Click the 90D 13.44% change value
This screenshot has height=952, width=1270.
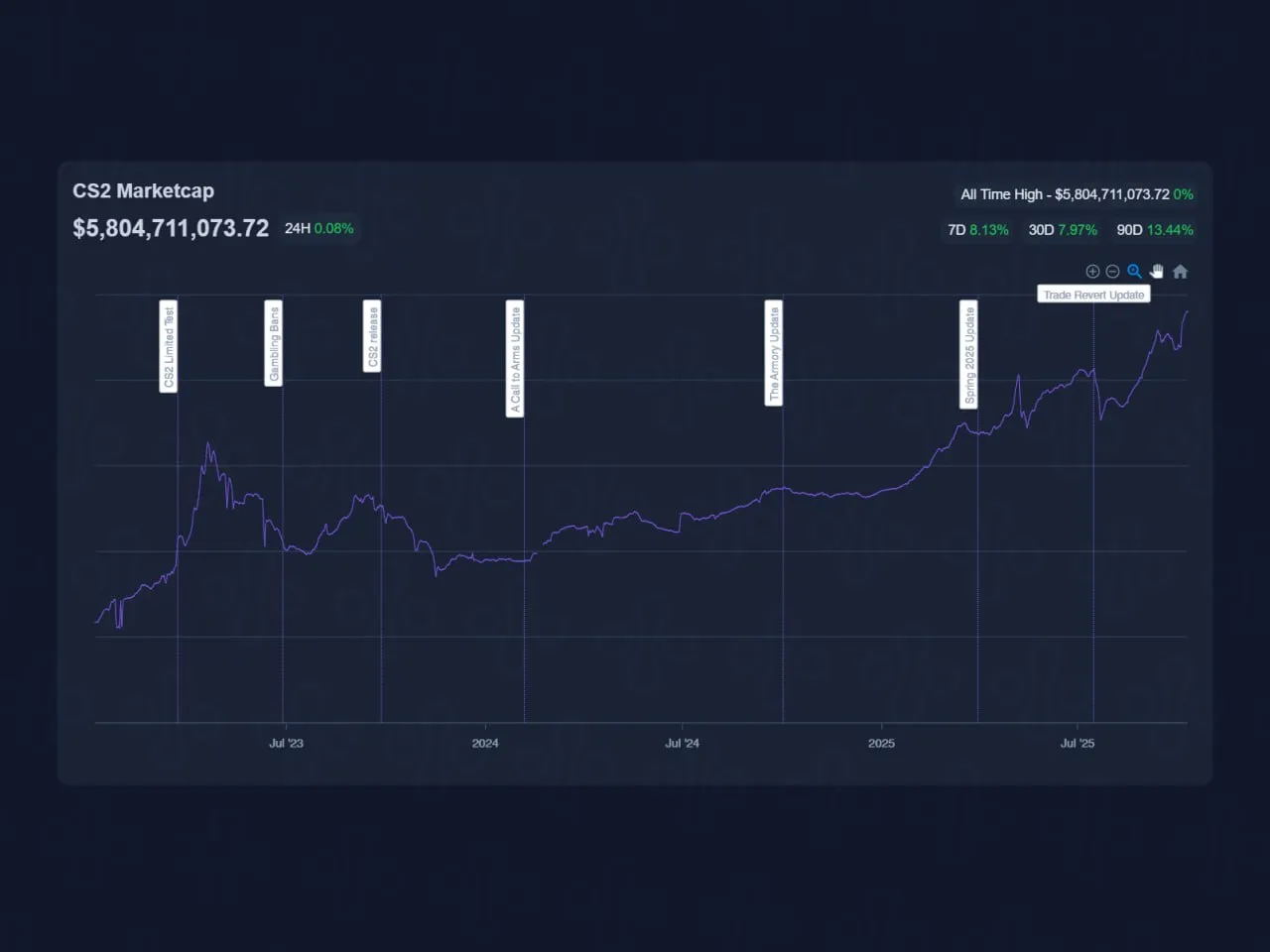1155,230
